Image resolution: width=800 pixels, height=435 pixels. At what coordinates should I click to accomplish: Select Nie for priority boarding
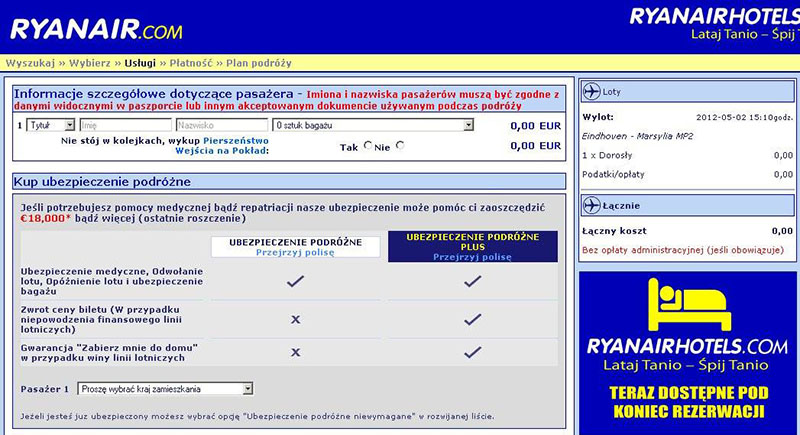400,145
